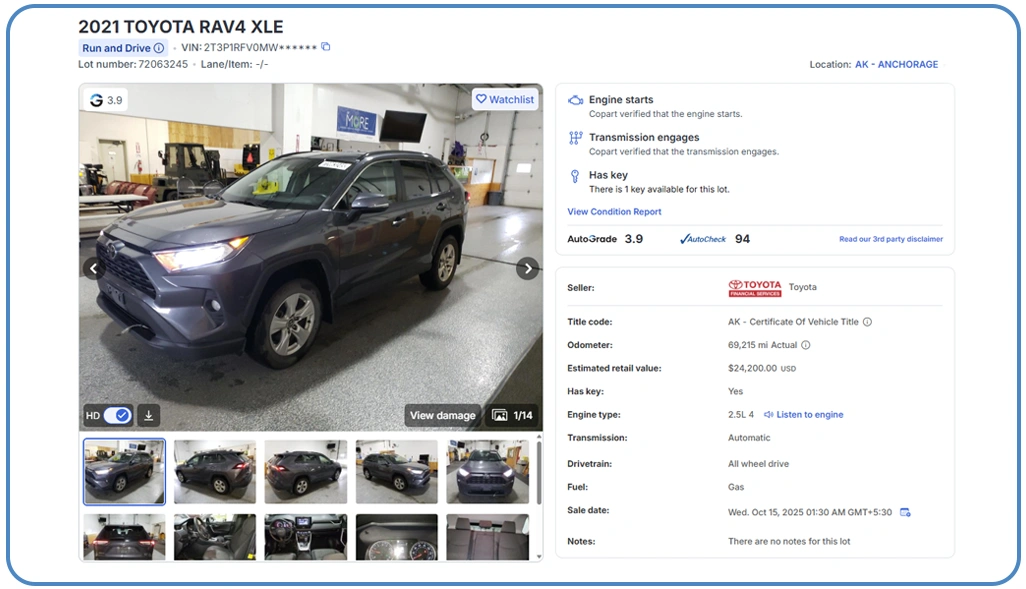Open the AK - ANCHORAGE location link
Screen dimensions: 1026x589
coord(896,64)
